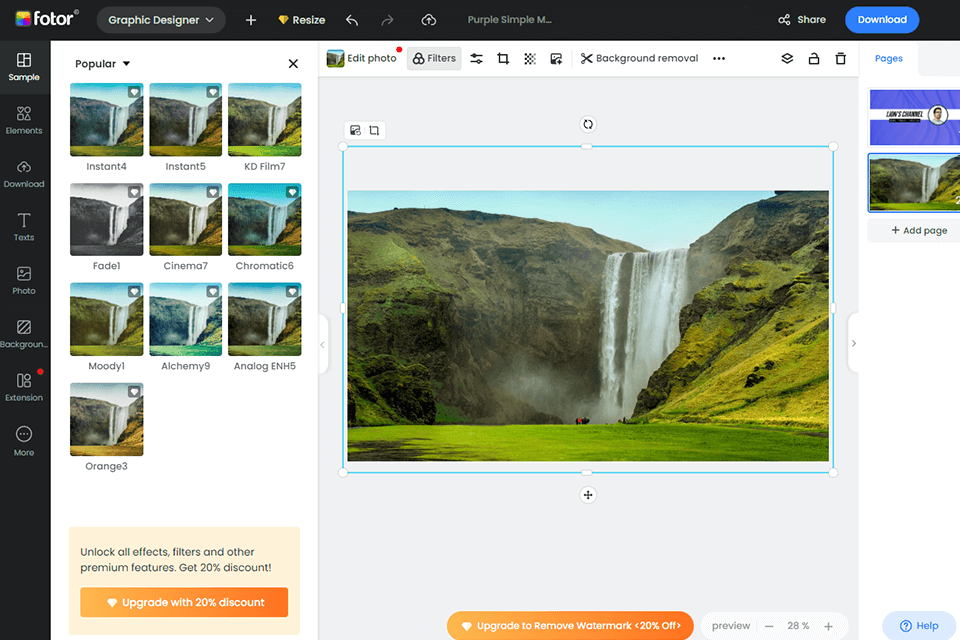This screenshot has height=640, width=960.
Task: Switch to the Pages tab
Action: pyautogui.click(x=888, y=59)
